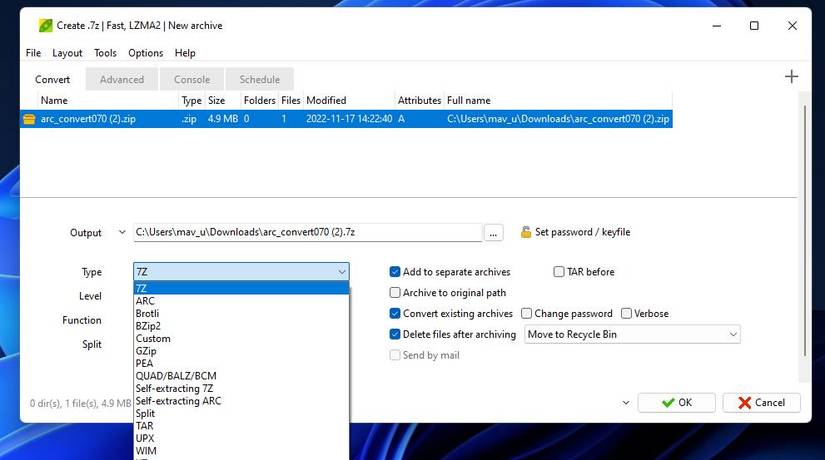The height and width of the screenshot is (460, 825).
Task: Click the green checkmark OK button
Action: (x=677, y=403)
